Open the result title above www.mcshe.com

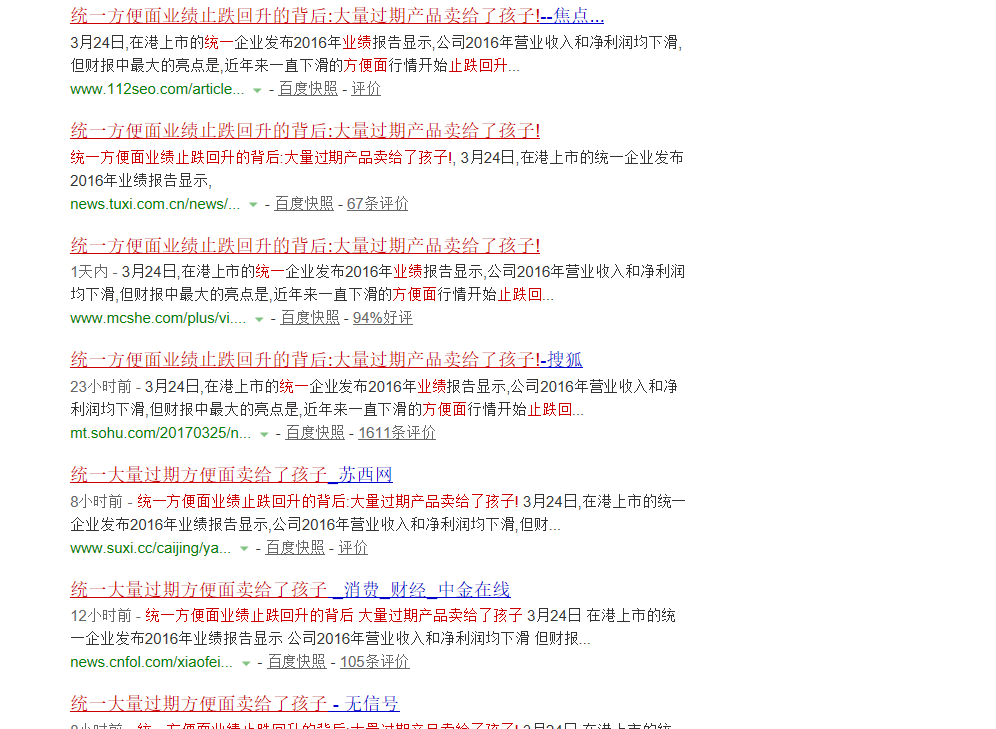[x=305, y=245]
